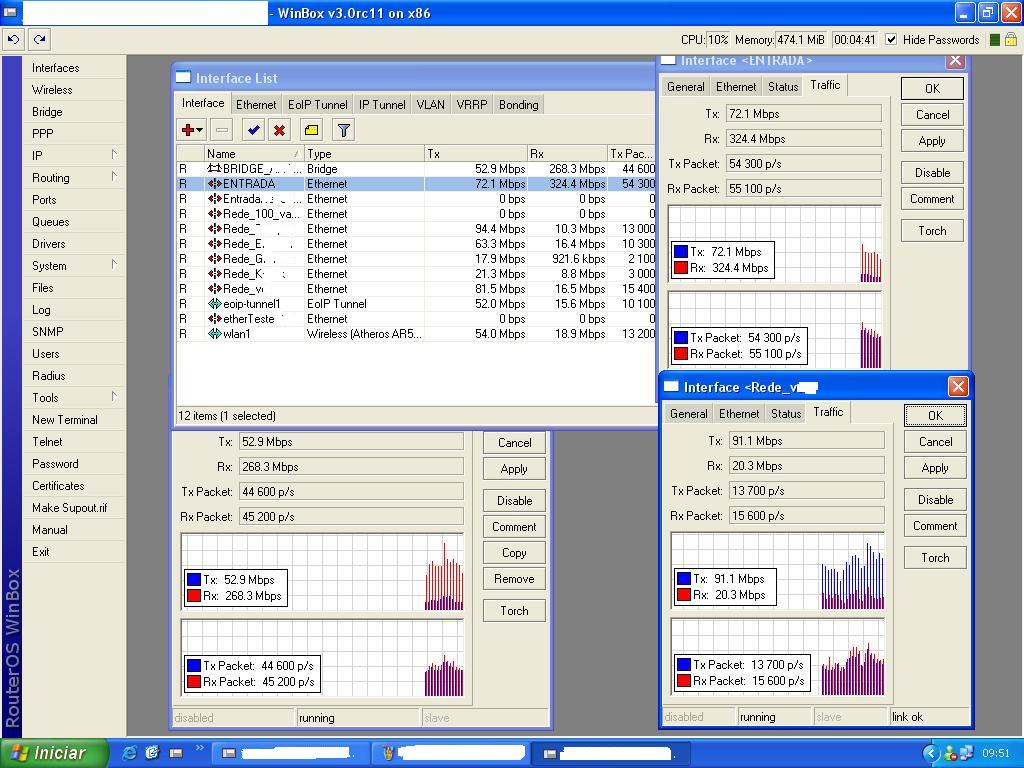Image resolution: width=1024 pixels, height=768 pixels.
Task: Open the add interface dropdown arrow
Action: coord(200,131)
